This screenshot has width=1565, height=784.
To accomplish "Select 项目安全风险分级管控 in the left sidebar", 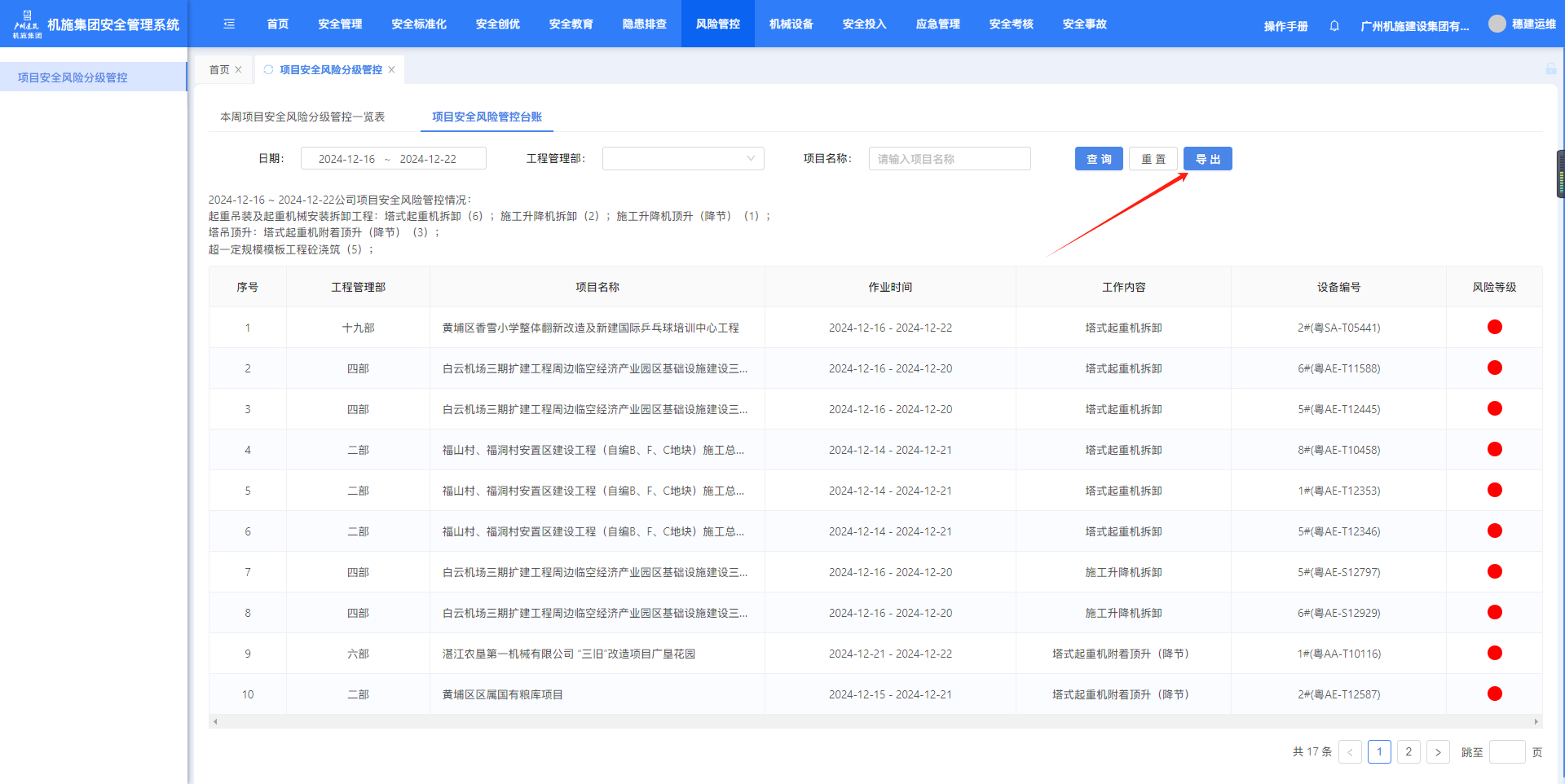I will (x=73, y=77).
